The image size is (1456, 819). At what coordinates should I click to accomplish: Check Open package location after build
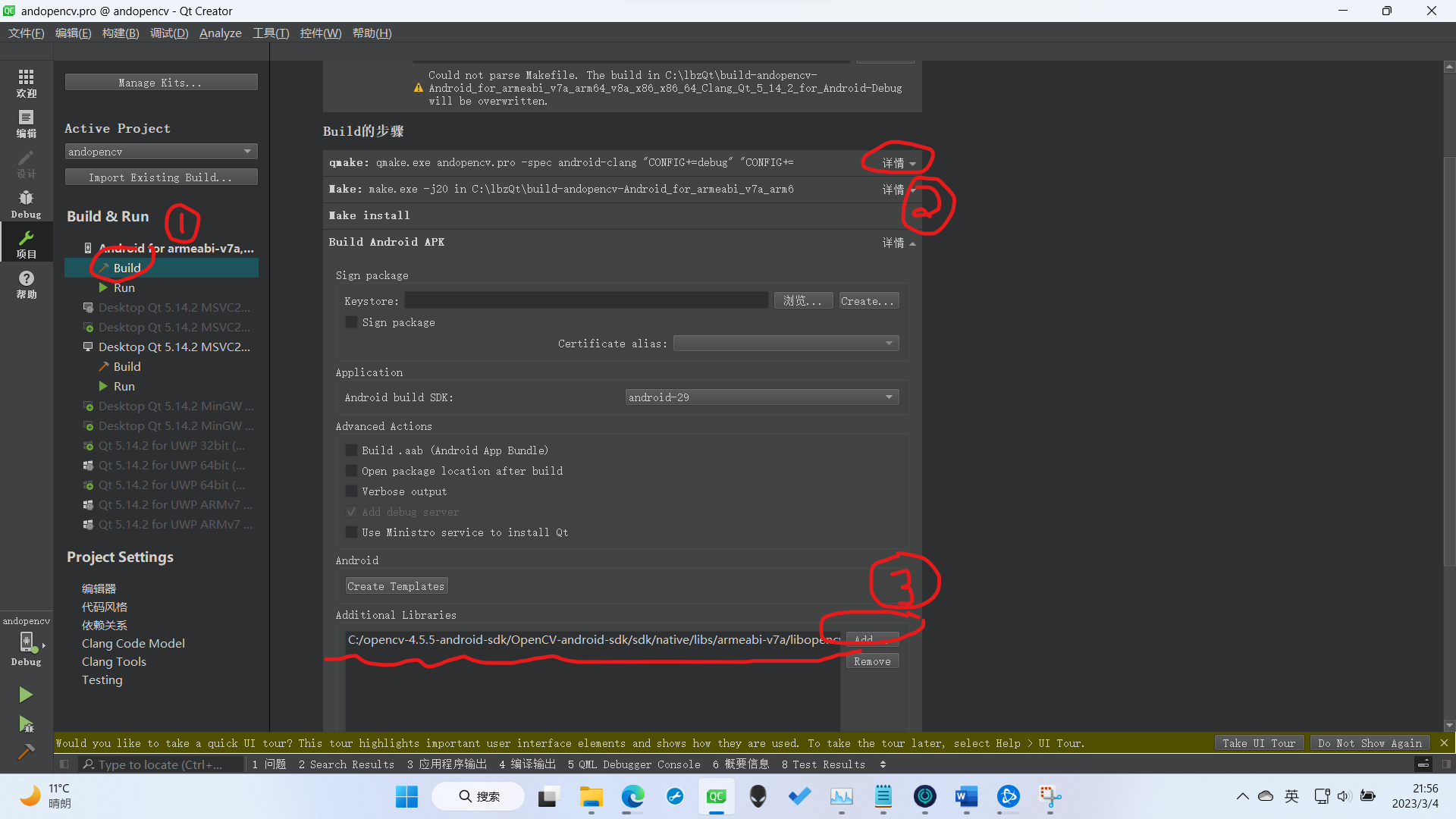coord(352,471)
